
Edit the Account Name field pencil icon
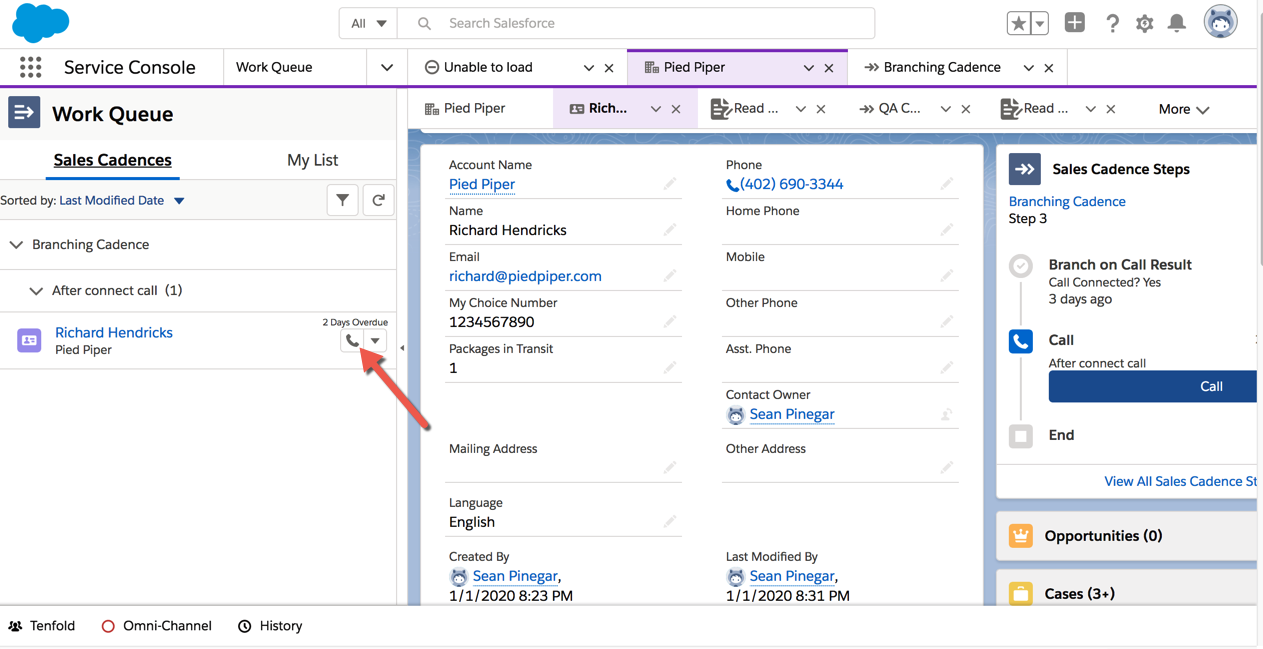670,184
